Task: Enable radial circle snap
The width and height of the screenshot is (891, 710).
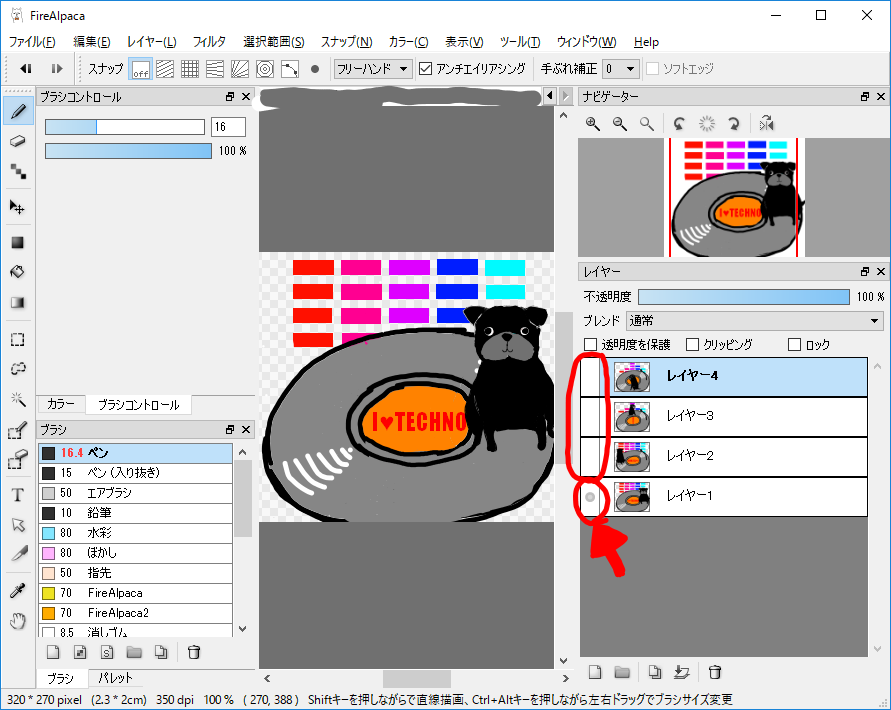Action: click(x=265, y=69)
